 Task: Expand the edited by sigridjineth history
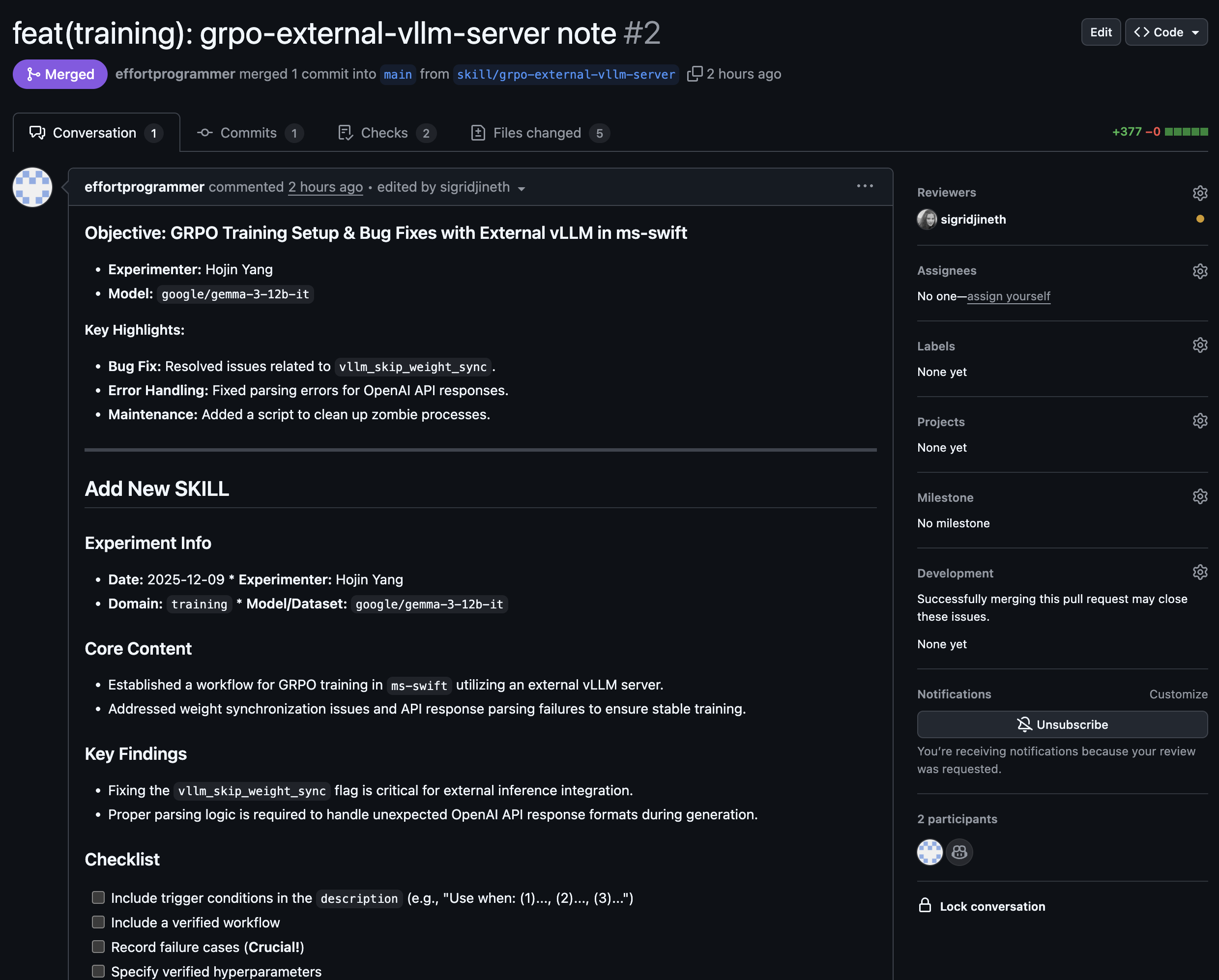522,189
